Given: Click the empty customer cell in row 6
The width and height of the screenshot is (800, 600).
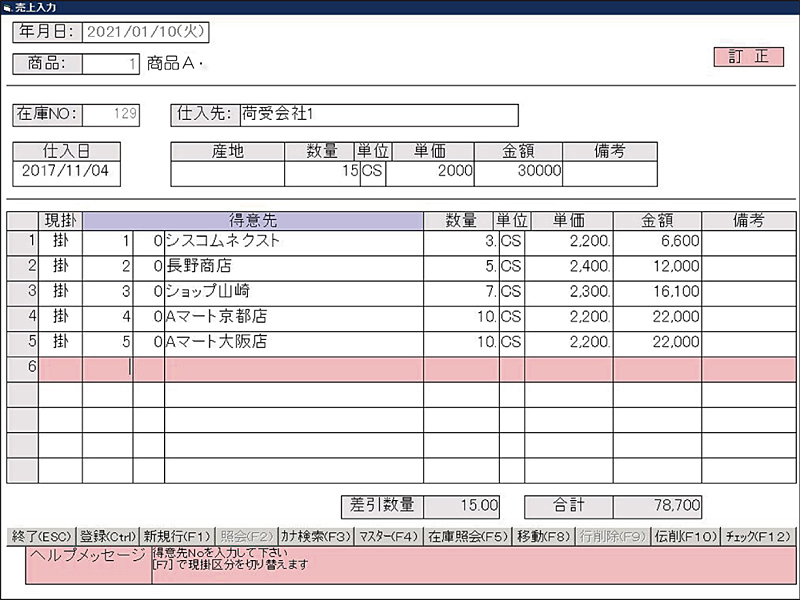Looking at the screenshot, I should coord(293,368).
